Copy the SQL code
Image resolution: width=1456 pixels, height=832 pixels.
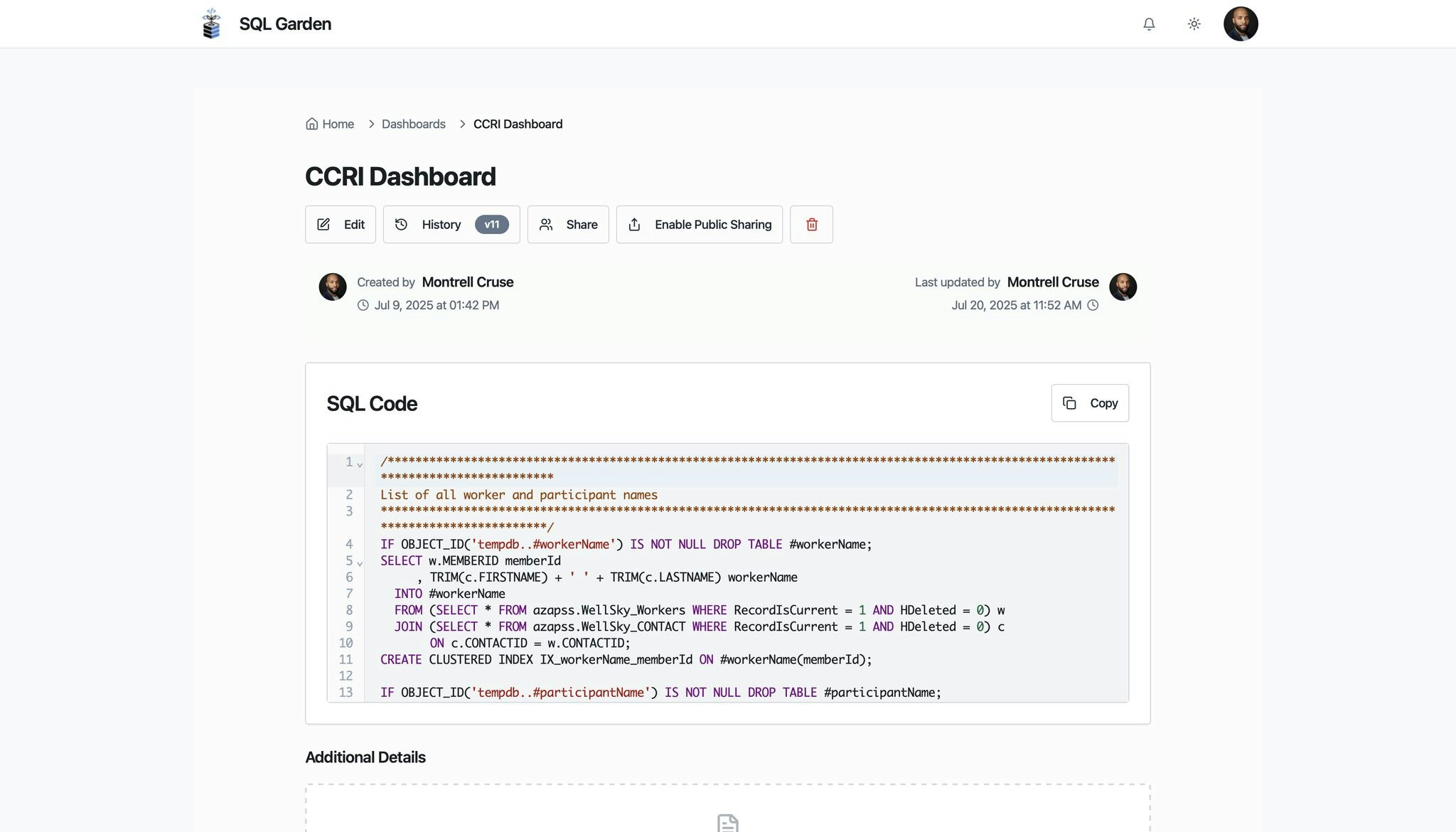1090,403
